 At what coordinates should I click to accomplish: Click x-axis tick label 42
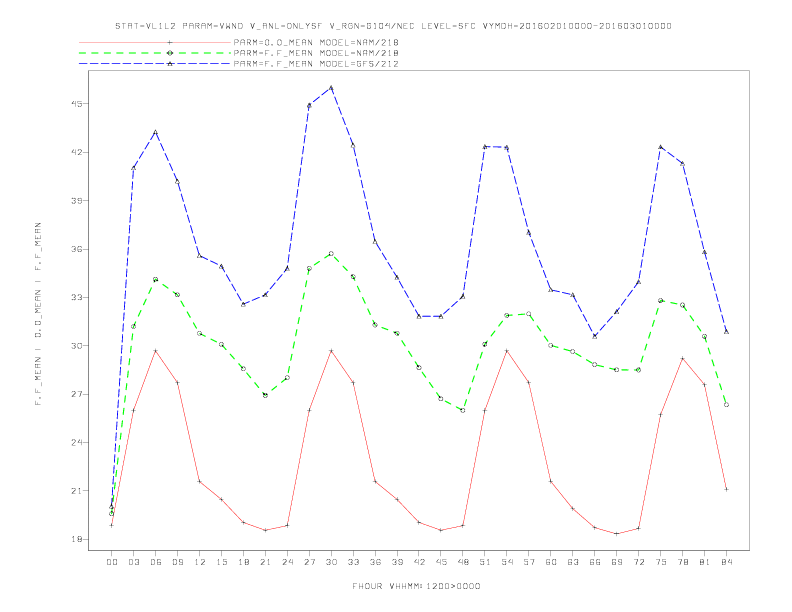click(x=419, y=562)
